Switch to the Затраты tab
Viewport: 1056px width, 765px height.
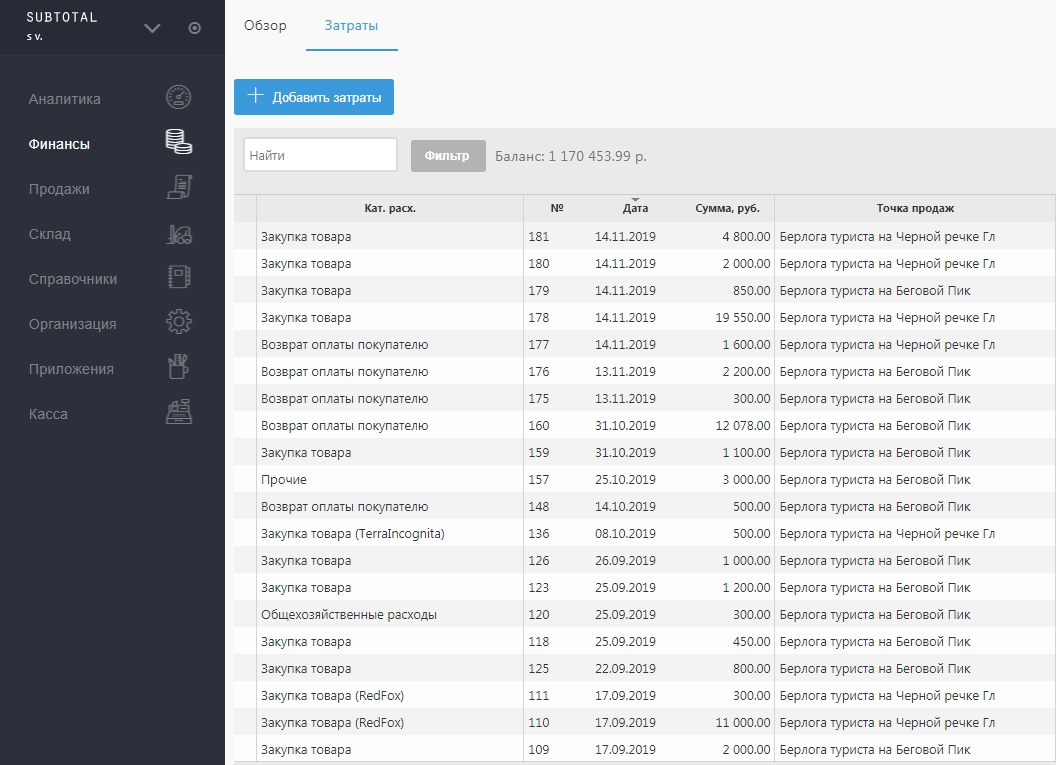pos(352,26)
